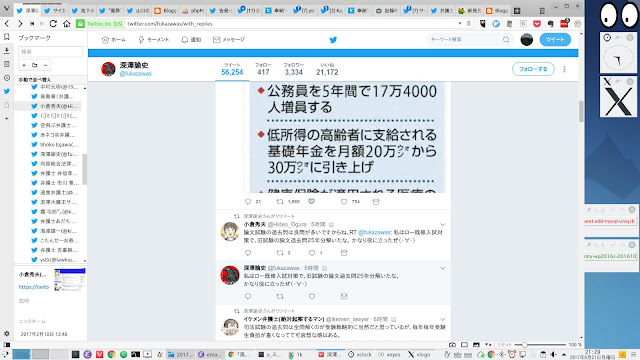Image resolution: width=640 pixels, height=360 pixels.
Task: Open the account avatar menu in header
Action: [527, 40]
